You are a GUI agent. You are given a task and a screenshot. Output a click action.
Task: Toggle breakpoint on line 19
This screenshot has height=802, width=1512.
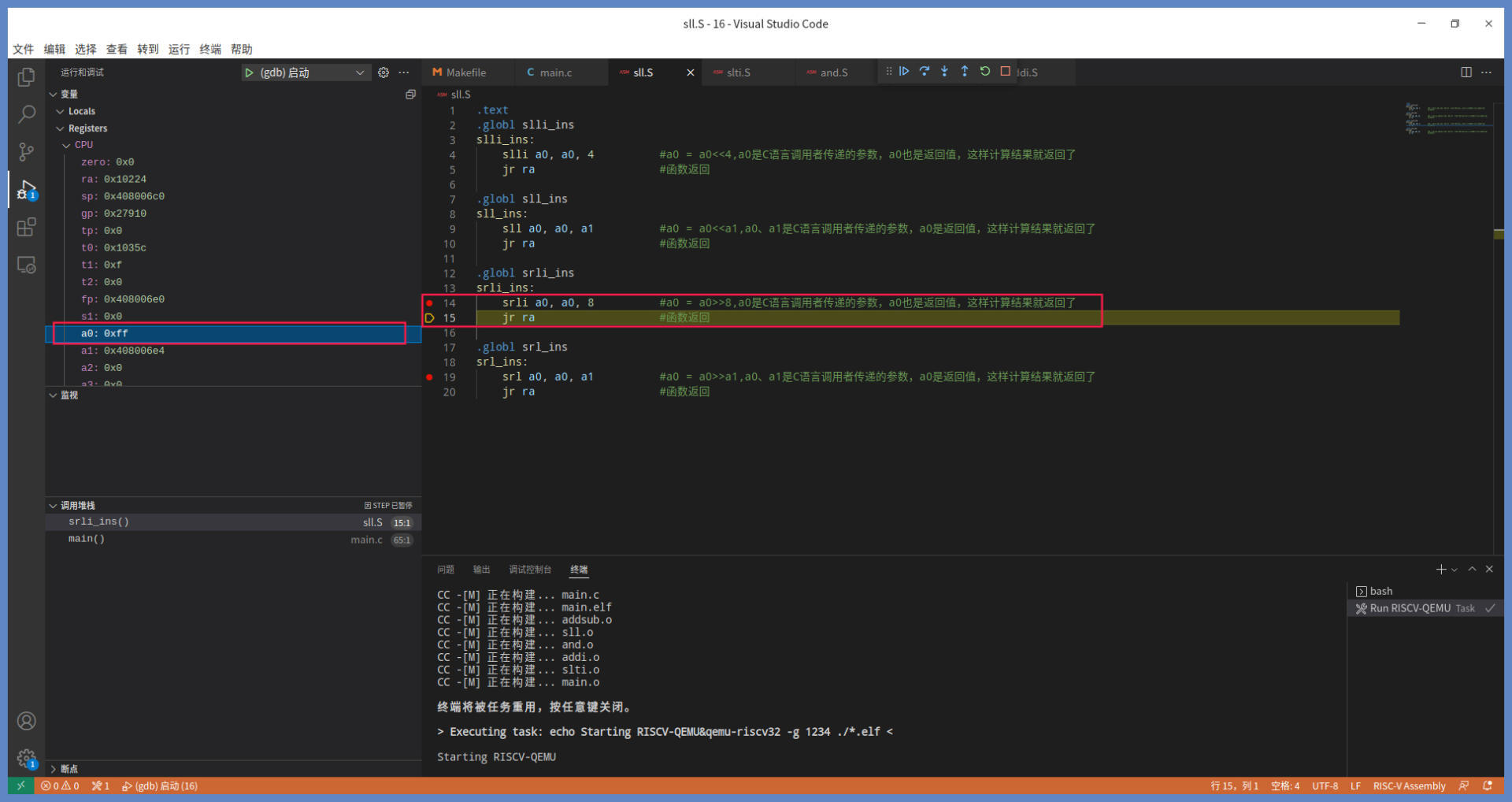pos(429,377)
